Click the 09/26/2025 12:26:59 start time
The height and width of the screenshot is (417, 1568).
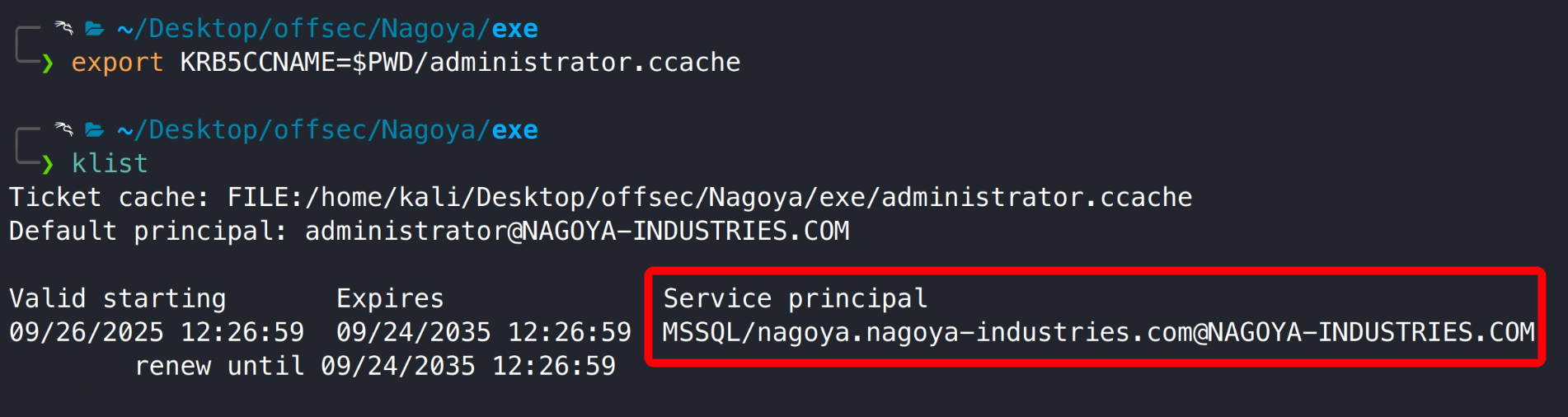pos(157,332)
